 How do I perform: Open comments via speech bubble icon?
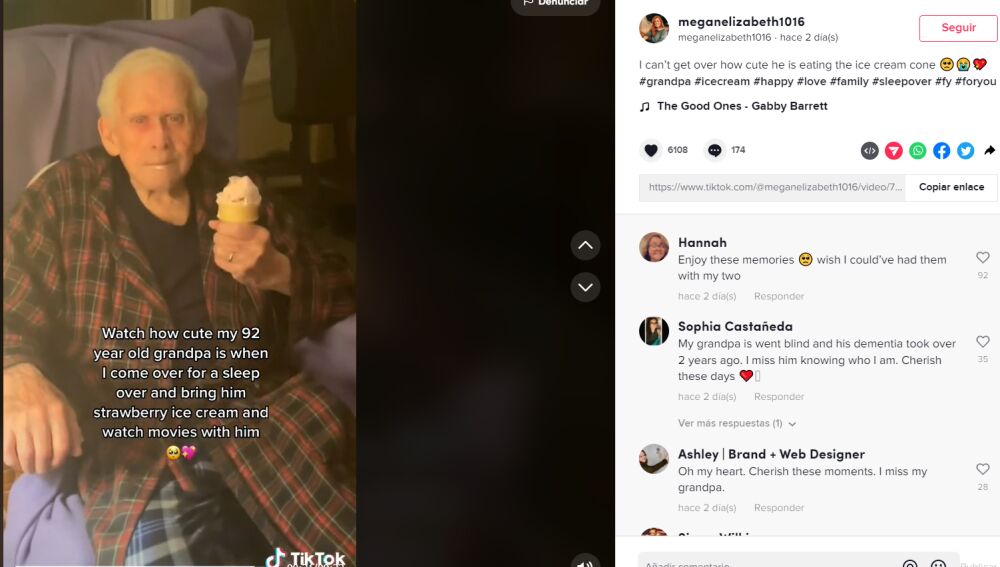[x=714, y=150]
